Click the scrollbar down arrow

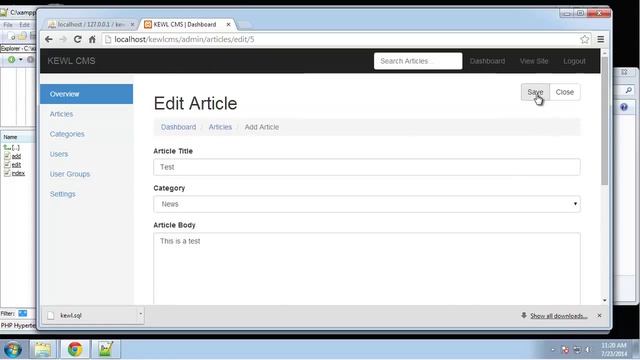[604, 300]
